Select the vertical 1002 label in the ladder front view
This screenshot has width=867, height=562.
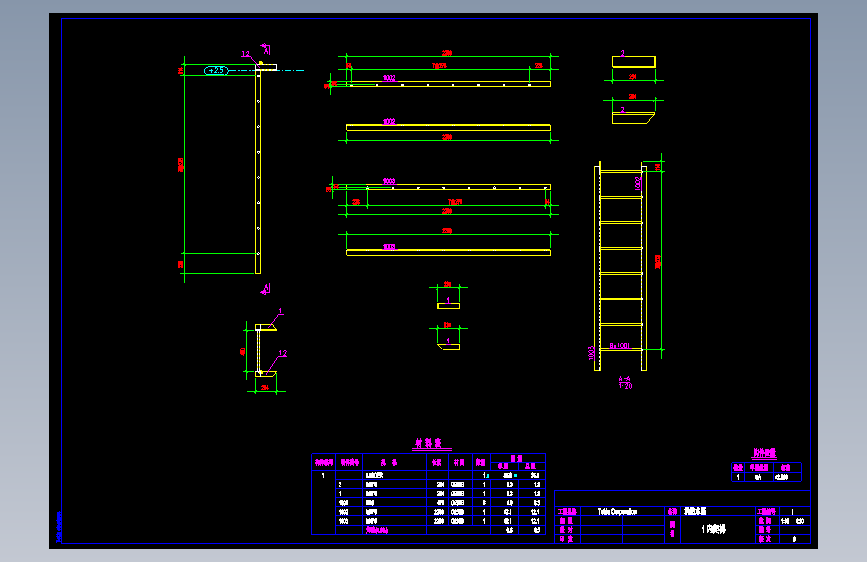click(x=638, y=183)
